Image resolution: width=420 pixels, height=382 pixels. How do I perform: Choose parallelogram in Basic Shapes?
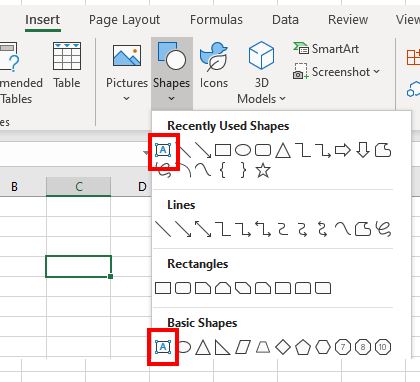243,347
